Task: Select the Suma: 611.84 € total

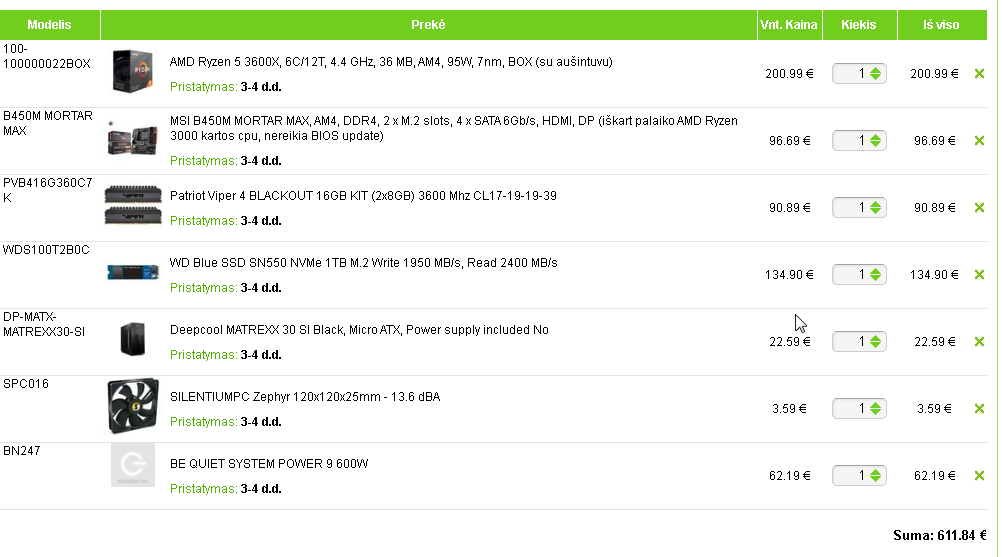Action: 939,536
